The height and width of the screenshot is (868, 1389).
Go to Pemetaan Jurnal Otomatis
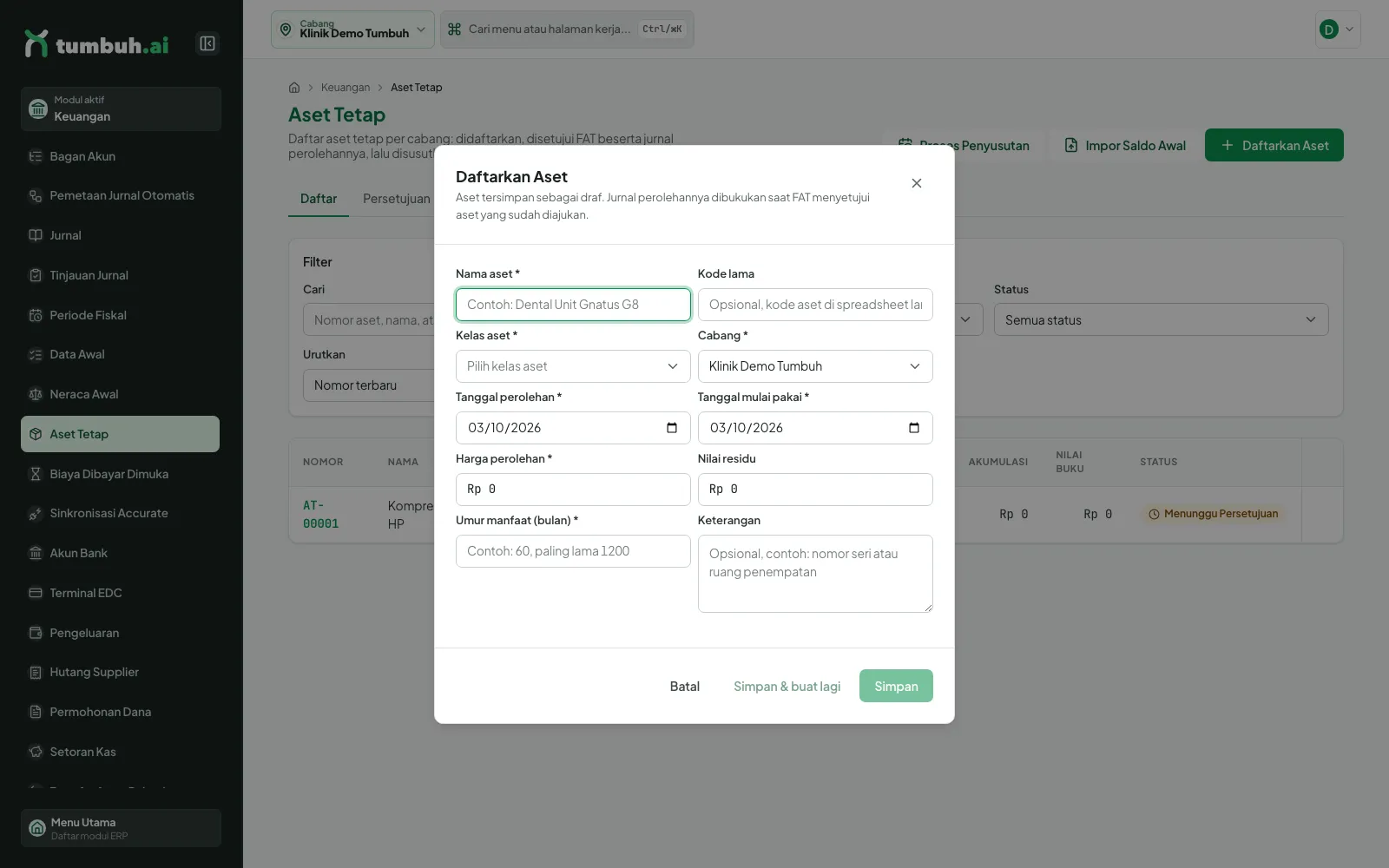tap(121, 195)
